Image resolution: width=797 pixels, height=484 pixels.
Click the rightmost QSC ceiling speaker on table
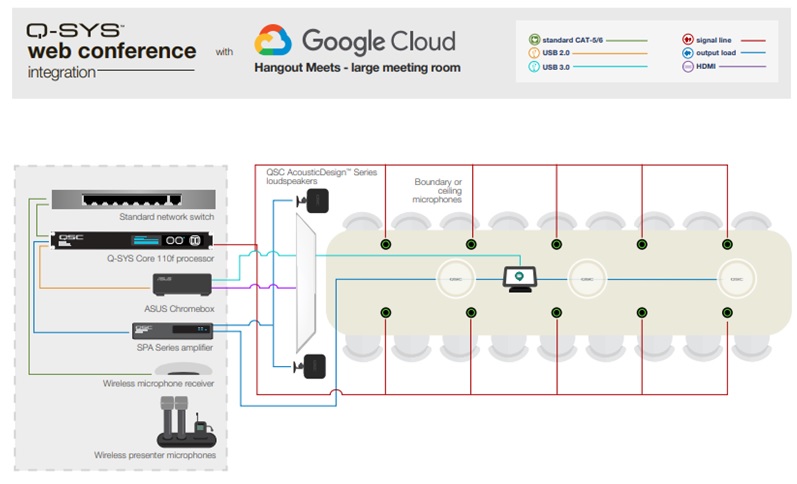pyautogui.click(x=737, y=279)
